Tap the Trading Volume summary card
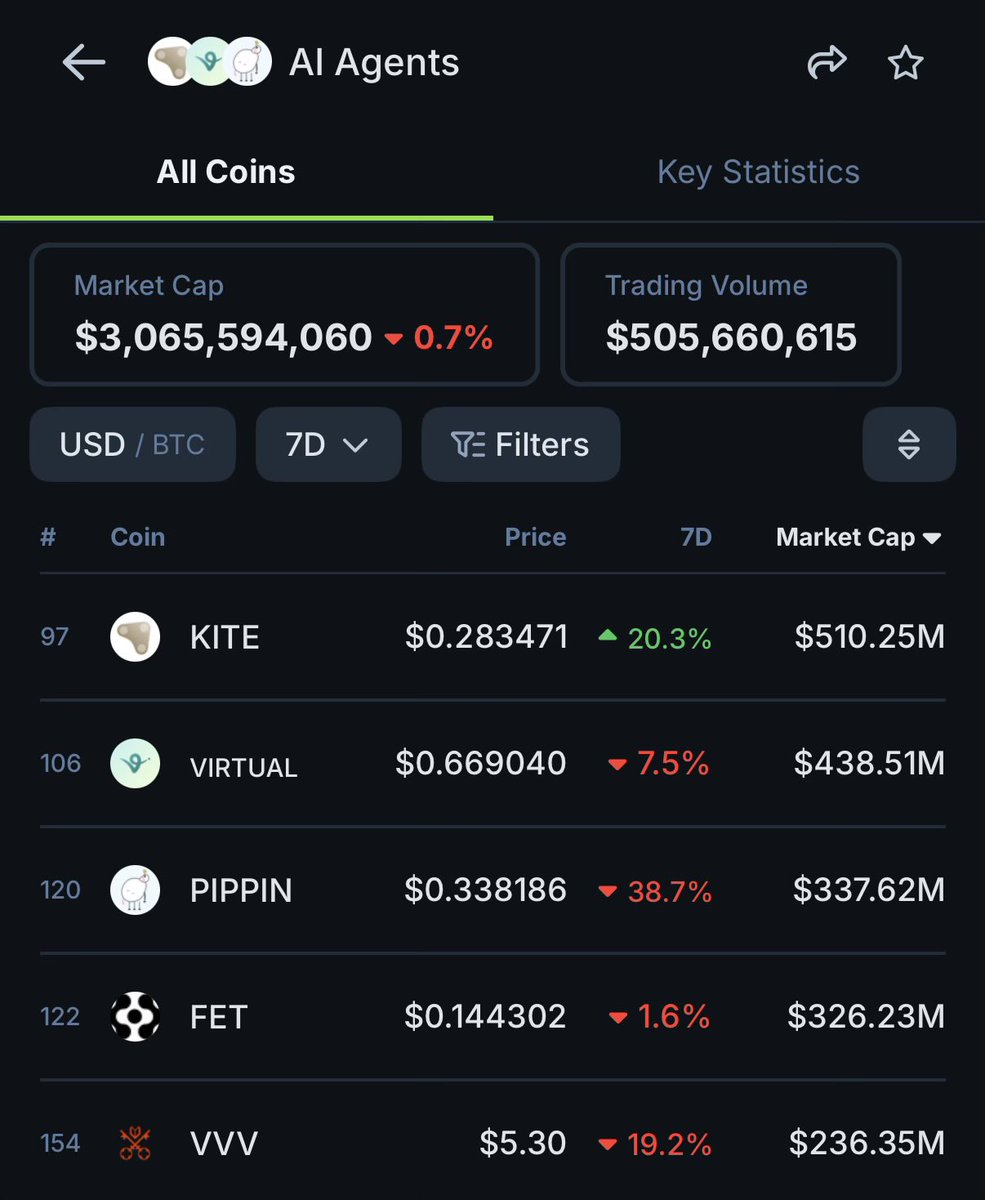Image resolution: width=985 pixels, height=1200 pixels. (731, 314)
